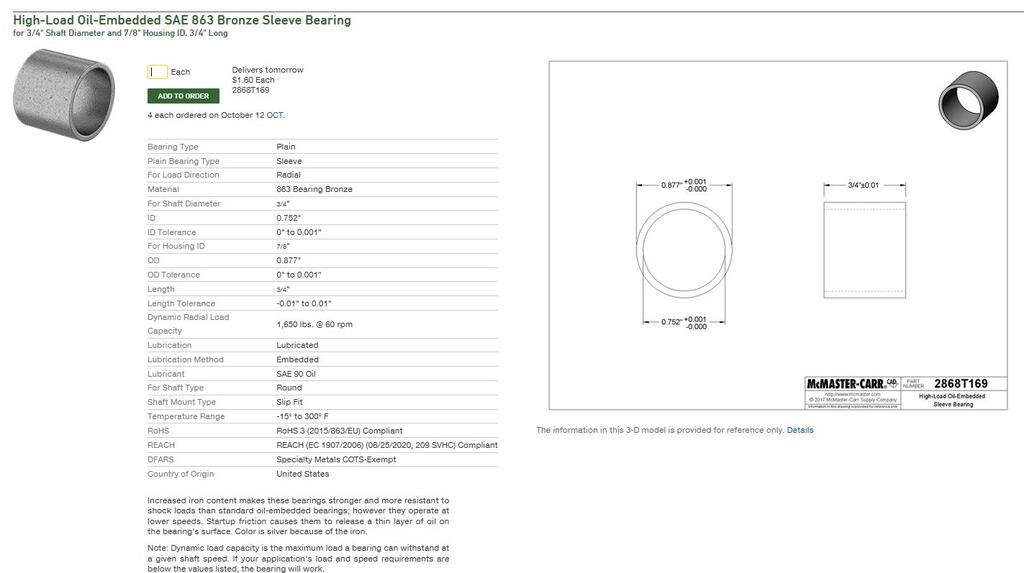Click the OD value '0.877"'
This screenshot has height=573, width=1024.
(289, 261)
